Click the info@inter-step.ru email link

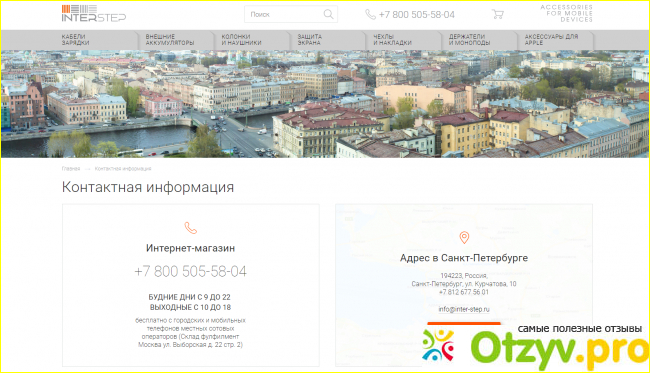click(x=464, y=309)
